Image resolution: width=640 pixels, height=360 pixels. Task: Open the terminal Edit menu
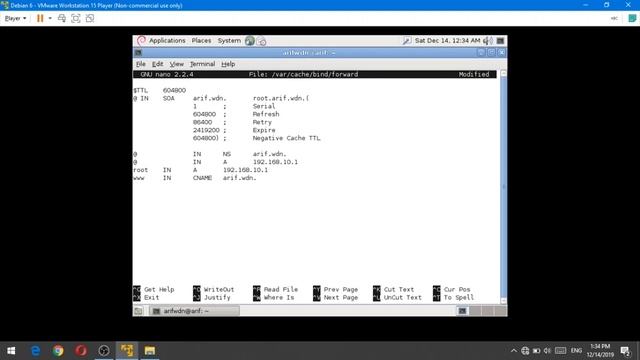pyautogui.click(x=158, y=64)
